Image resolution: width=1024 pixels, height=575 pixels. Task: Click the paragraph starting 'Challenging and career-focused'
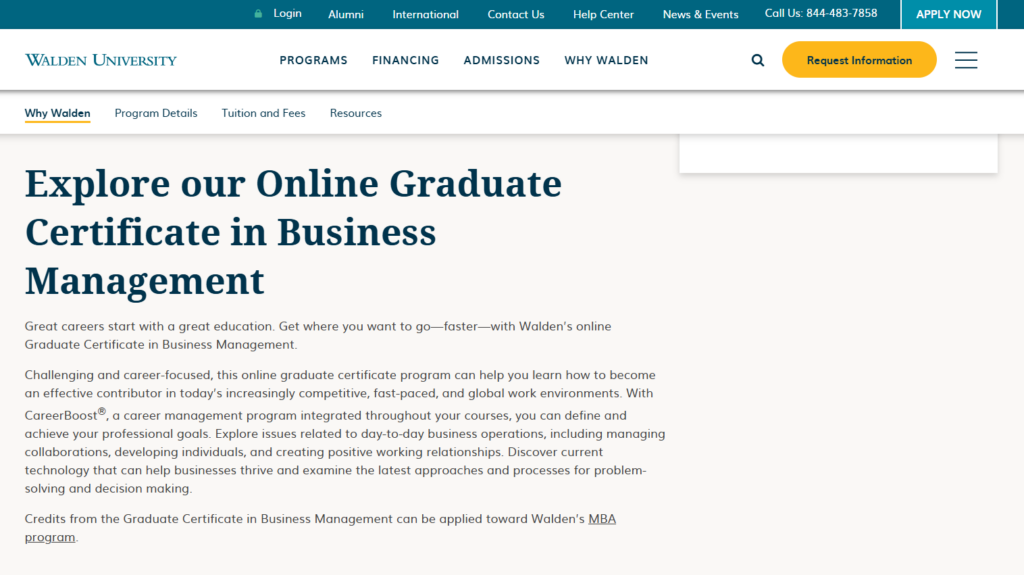pos(345,431)
